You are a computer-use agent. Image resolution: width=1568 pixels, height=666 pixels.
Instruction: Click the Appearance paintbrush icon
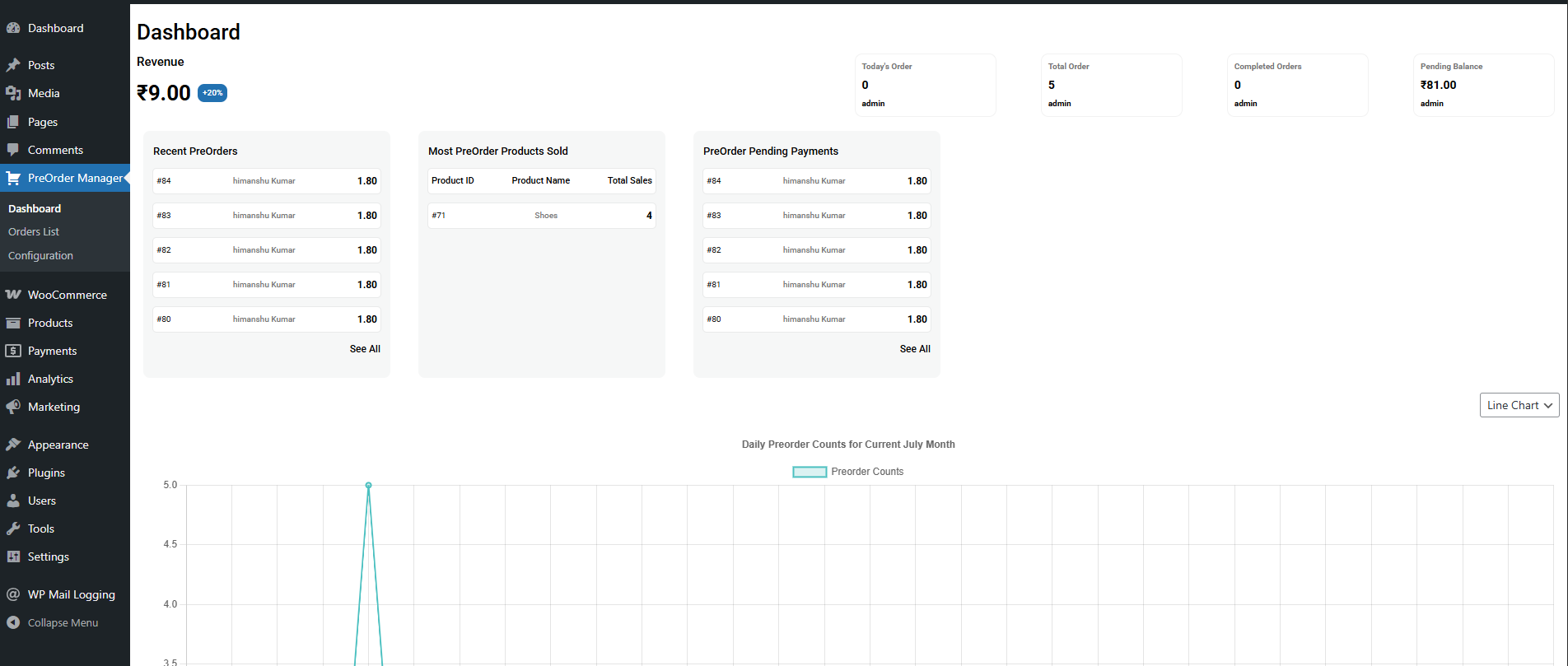[13, 445]
